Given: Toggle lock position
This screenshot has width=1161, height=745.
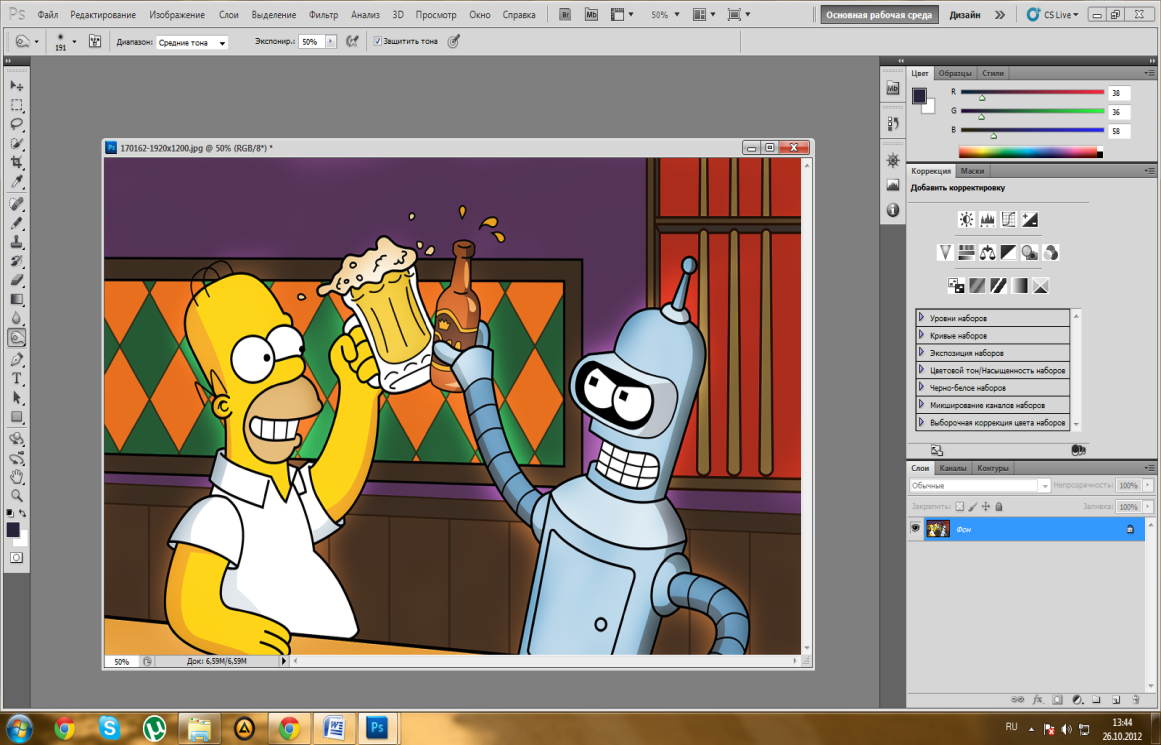Looking at the screenshot, I should click(986, 507).
